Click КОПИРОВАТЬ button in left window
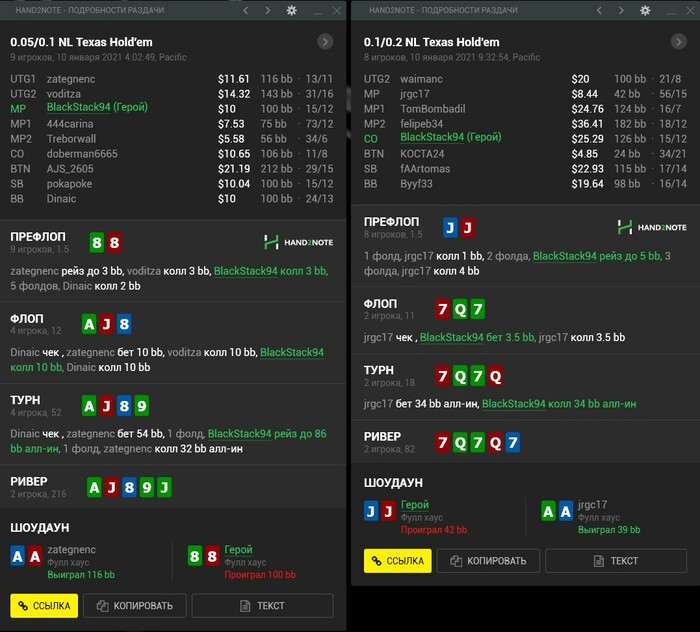 point(135,606)
